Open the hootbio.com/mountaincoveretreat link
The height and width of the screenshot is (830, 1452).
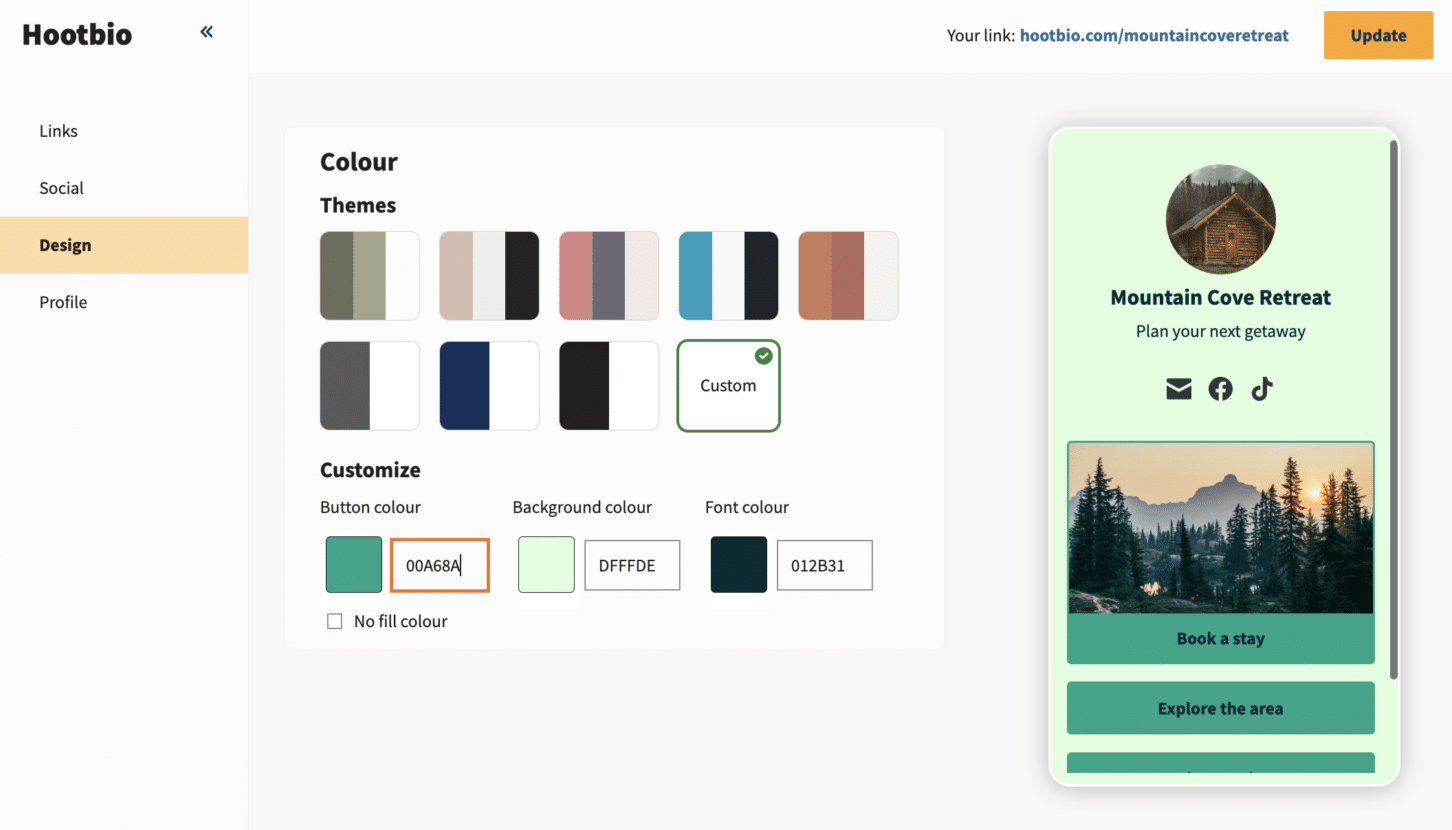pyautogui.click(x=1154, y=36)
